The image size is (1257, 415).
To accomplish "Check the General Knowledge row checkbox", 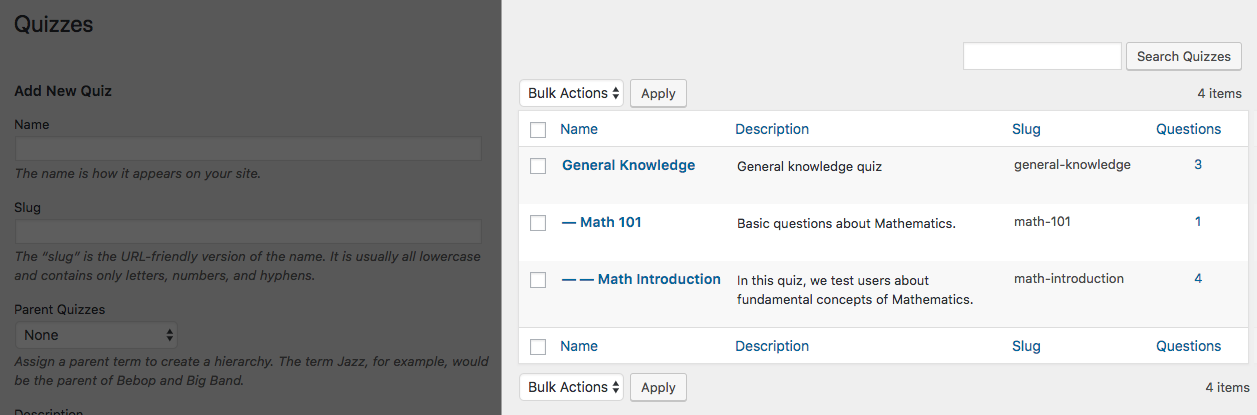I will pyautogui.click(x=538, y=166).
